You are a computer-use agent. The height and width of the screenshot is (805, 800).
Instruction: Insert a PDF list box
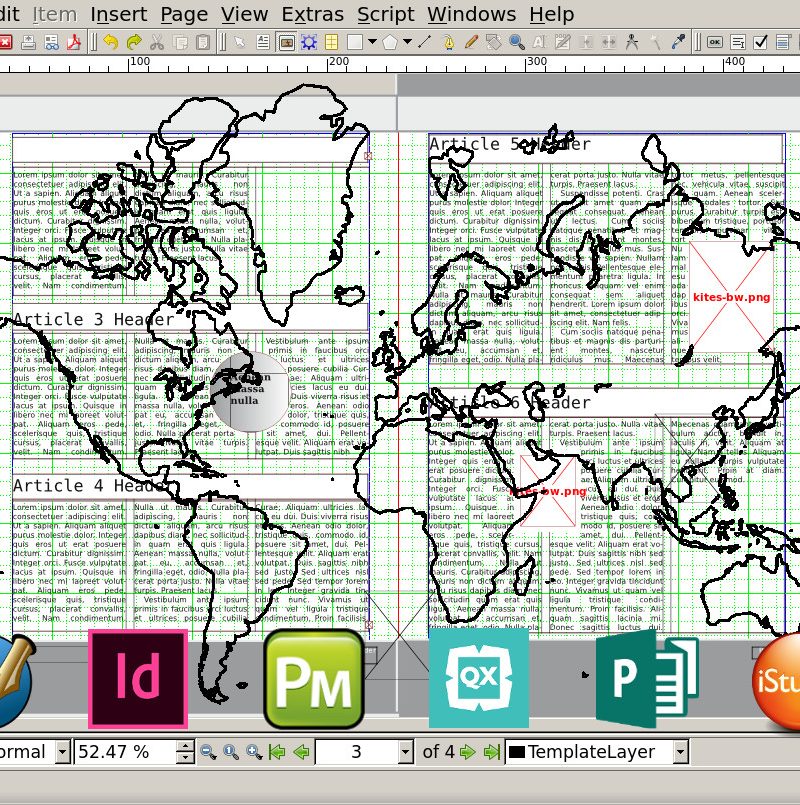pyautogui.click(x=783, y=42)
